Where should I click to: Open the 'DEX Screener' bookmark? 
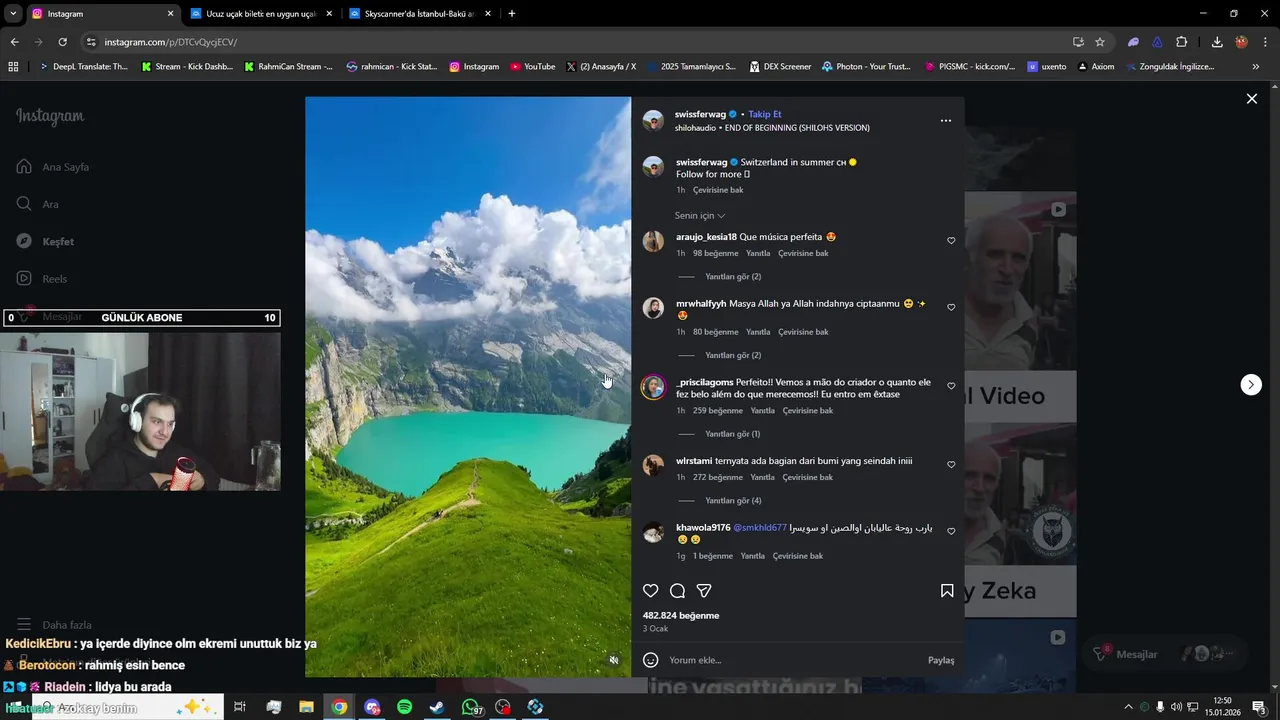pyautogui.click(x=780, y=67)
